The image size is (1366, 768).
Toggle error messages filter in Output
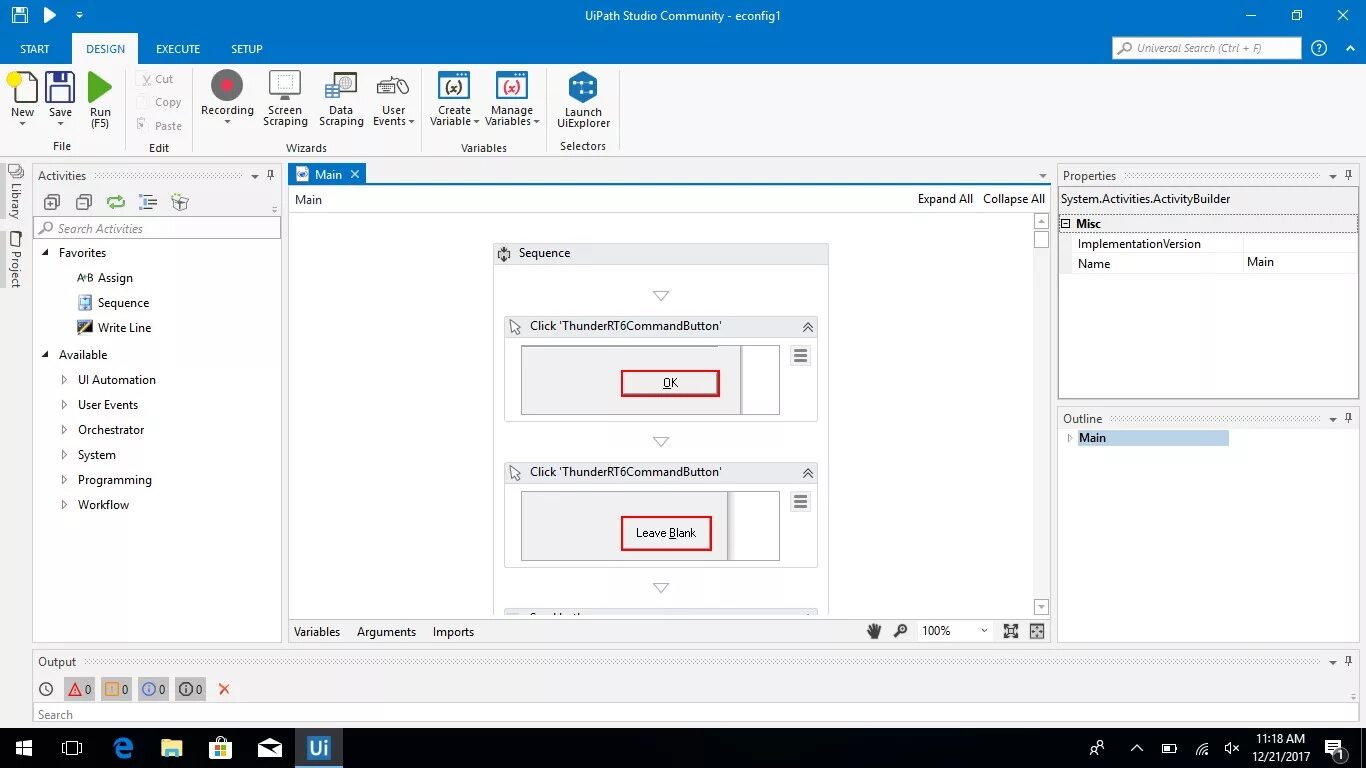pos(80,689)
